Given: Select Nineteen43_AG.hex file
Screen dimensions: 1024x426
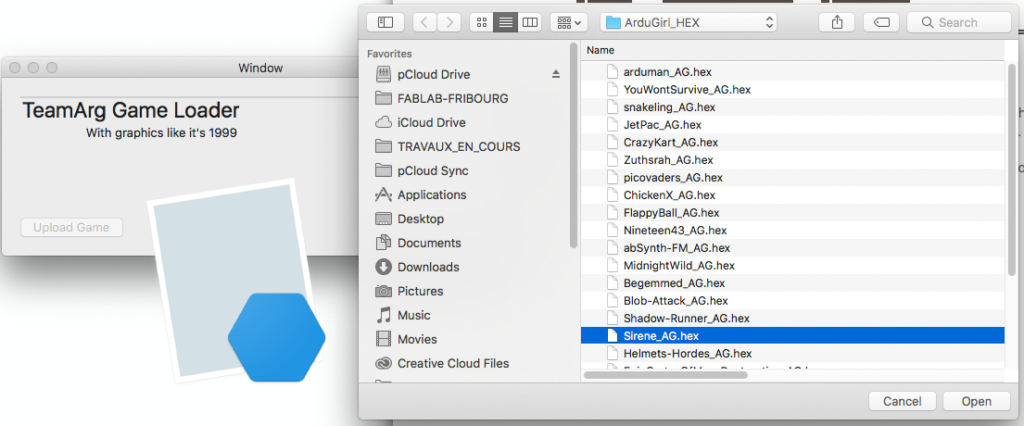Looking at the screenshot, I should pyautogui.click(x=792, y=231).
